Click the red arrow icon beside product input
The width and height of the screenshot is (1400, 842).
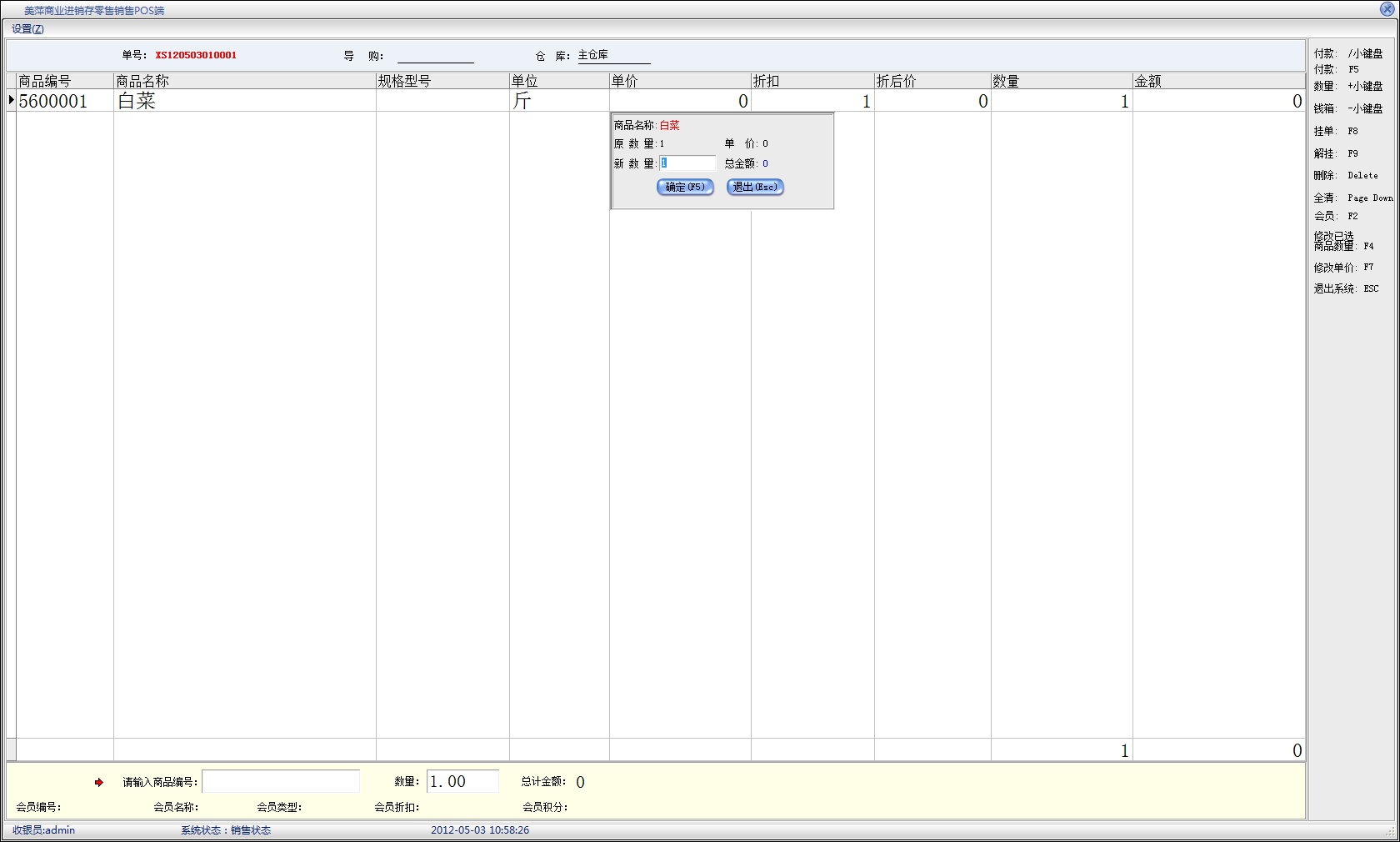point(99,782)
